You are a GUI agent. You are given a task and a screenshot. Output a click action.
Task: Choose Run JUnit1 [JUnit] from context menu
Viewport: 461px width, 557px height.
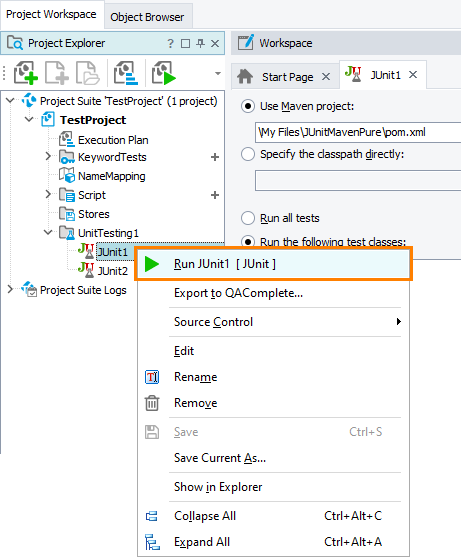point(273,264)
